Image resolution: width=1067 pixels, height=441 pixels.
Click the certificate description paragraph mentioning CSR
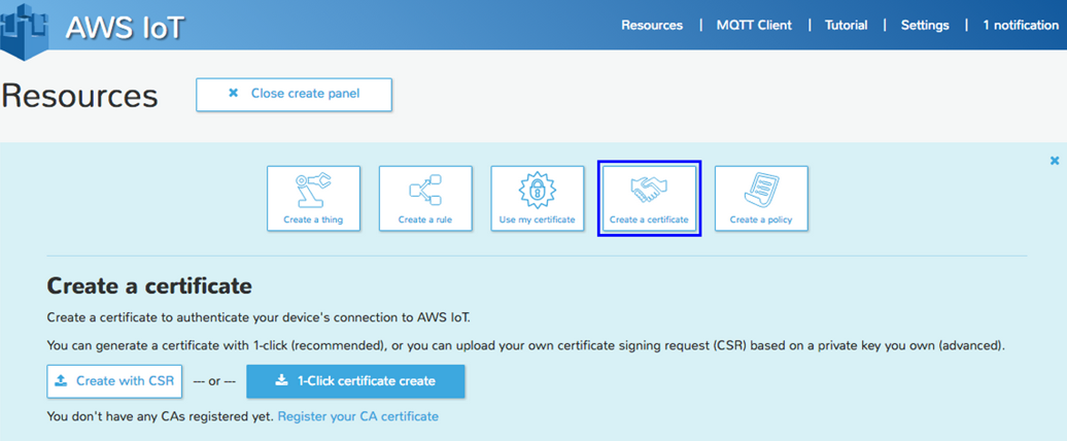tap(525, 345)
